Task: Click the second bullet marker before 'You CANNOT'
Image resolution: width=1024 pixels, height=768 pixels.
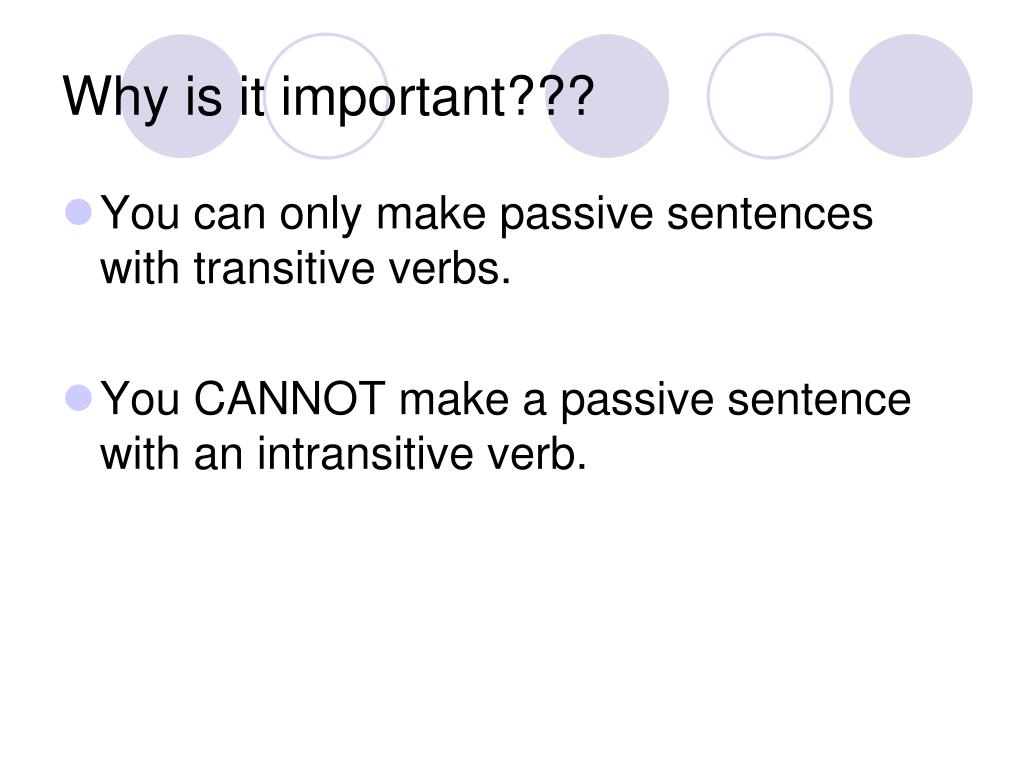Action: 79,398
